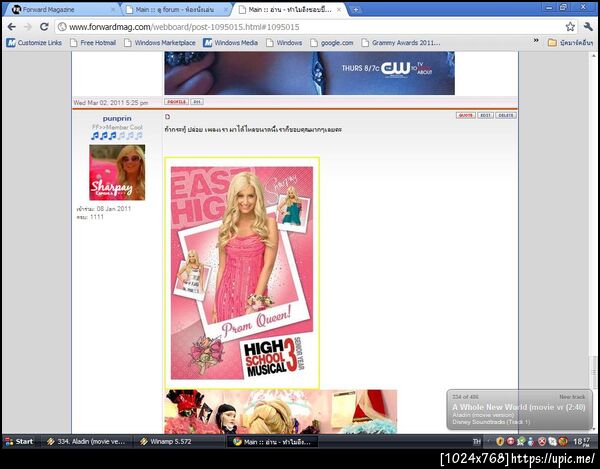The height and width of the screenshot is (469, 600).
Task: Click 'FF>>Member Cool' rank text
Action: (x=117, y=127)
